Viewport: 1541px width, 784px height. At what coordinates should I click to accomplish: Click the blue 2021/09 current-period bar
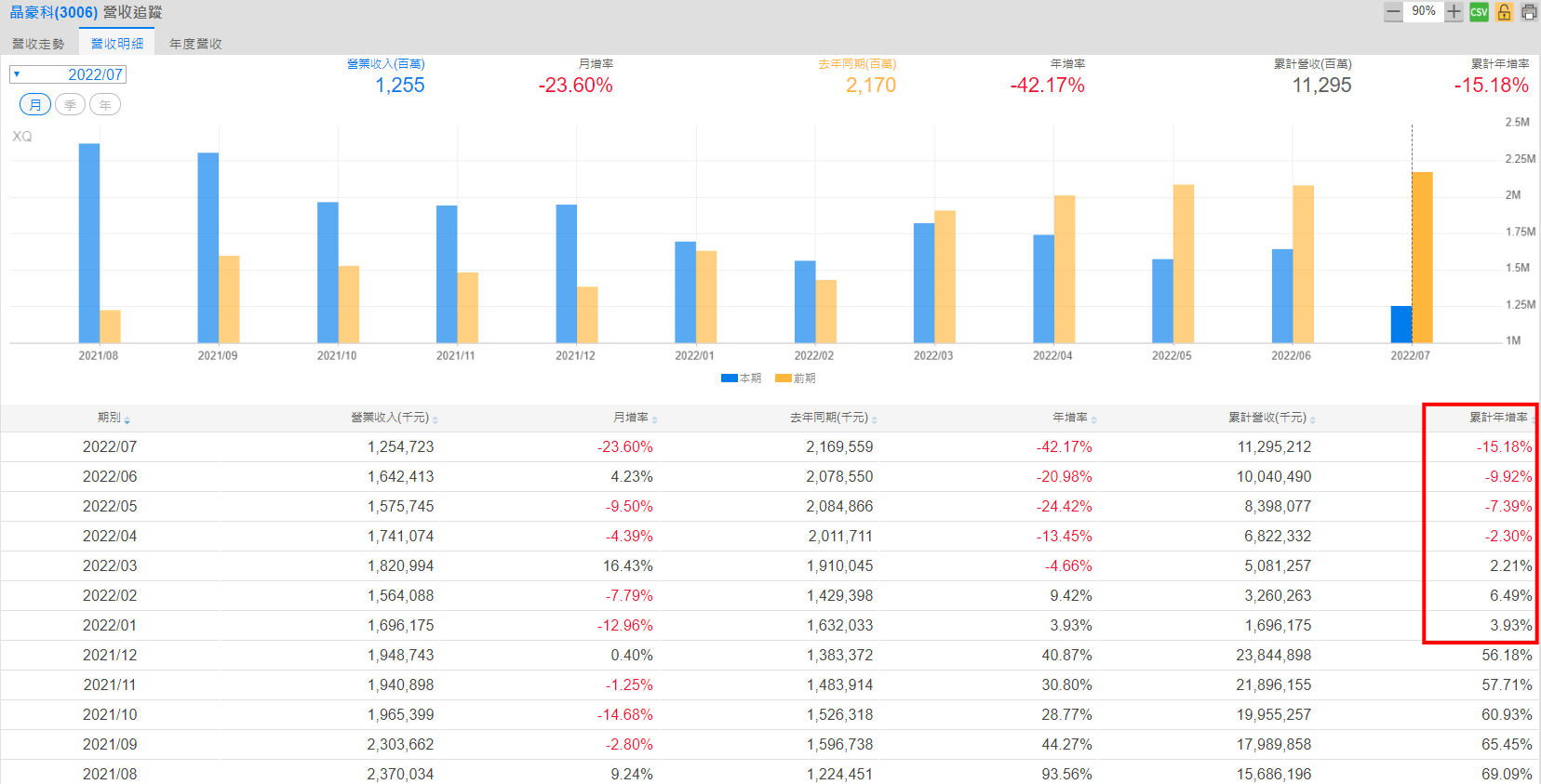point(208,248)
